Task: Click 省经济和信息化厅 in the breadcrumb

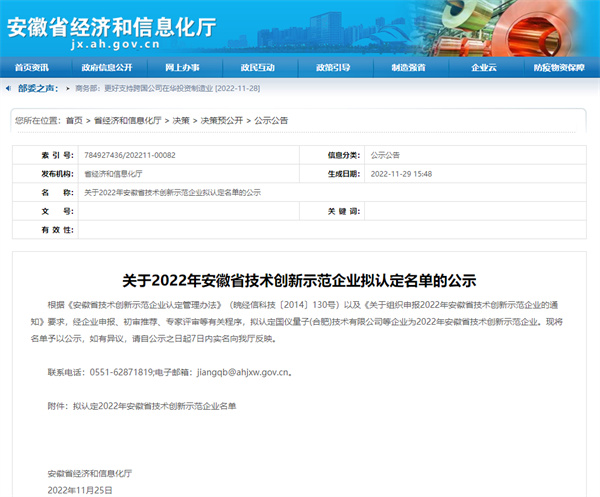Action: click(127, 120)
